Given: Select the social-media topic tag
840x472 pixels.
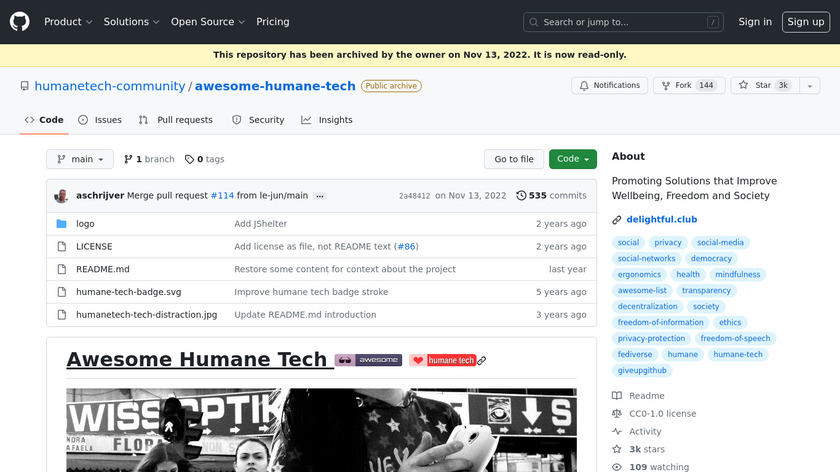Looking at the screenshot, I should coord(721,243).
